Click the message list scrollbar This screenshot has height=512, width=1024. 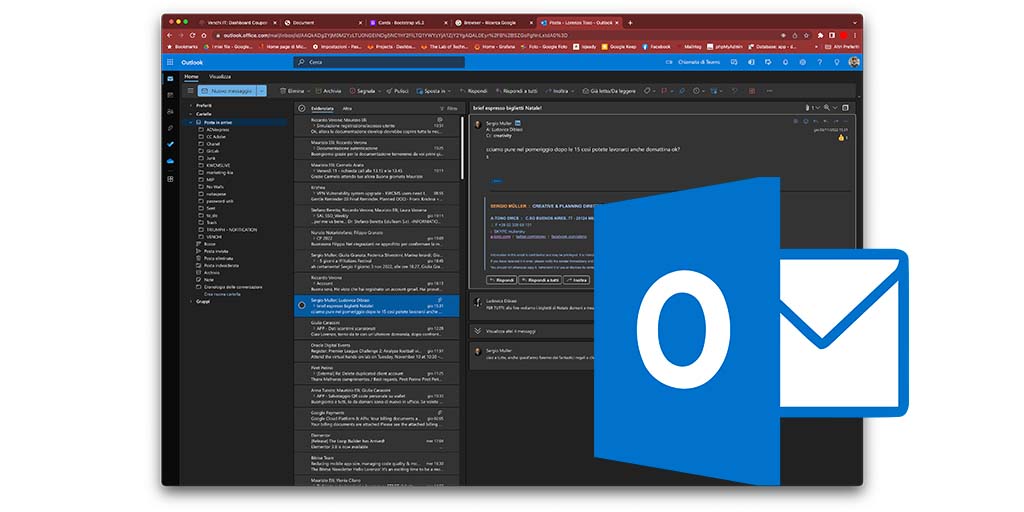(x=462, y=149)
